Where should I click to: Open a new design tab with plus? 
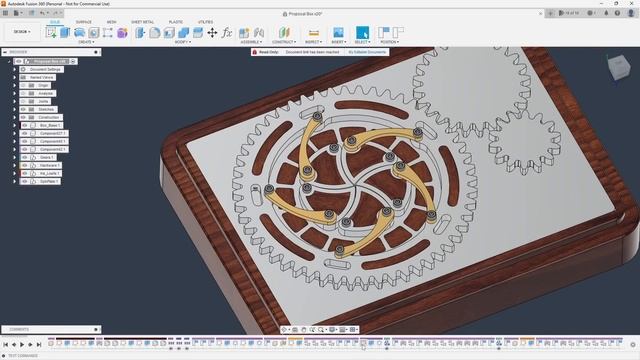pyautogui.click(x=551, y=13)
